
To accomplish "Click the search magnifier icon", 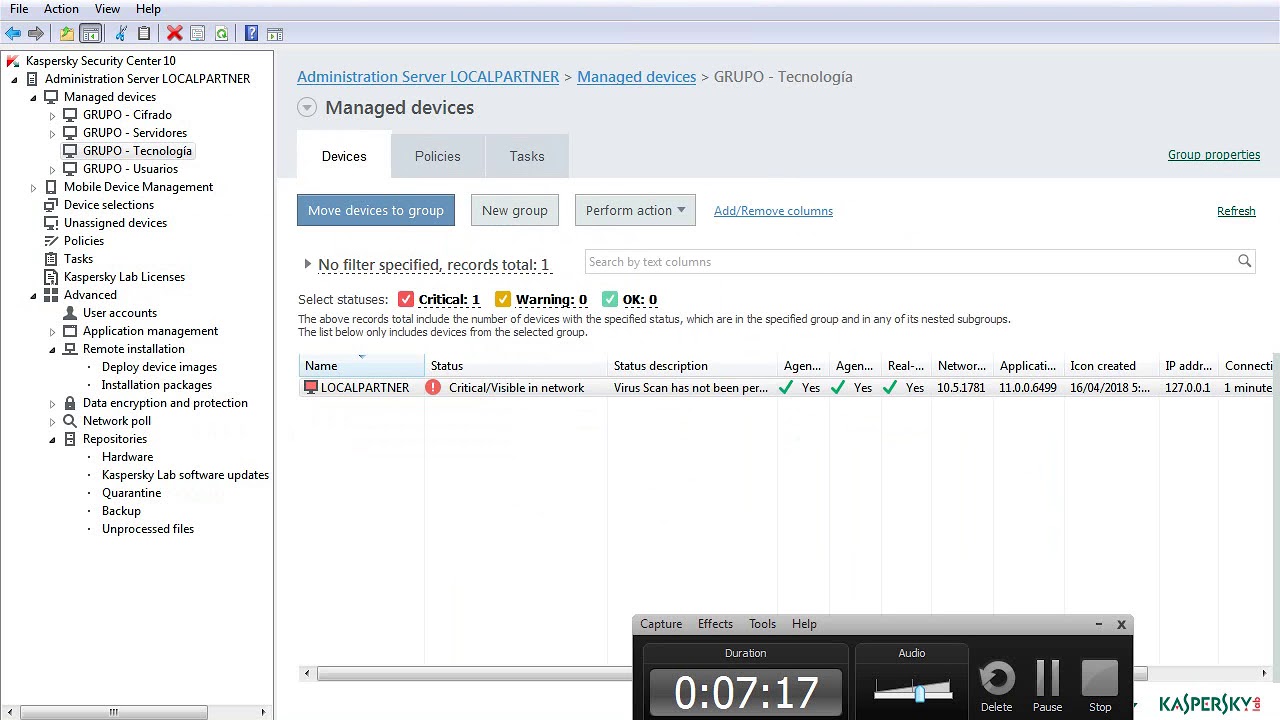I will 1244,262.
